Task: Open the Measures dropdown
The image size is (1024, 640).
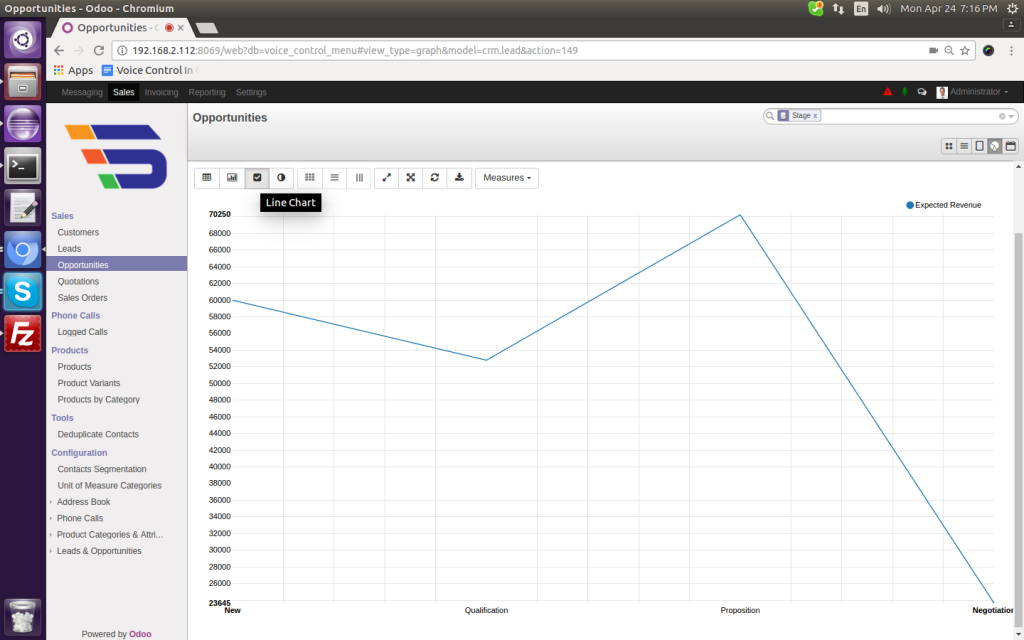Action: pyautogui.click(x=506, y=178)
